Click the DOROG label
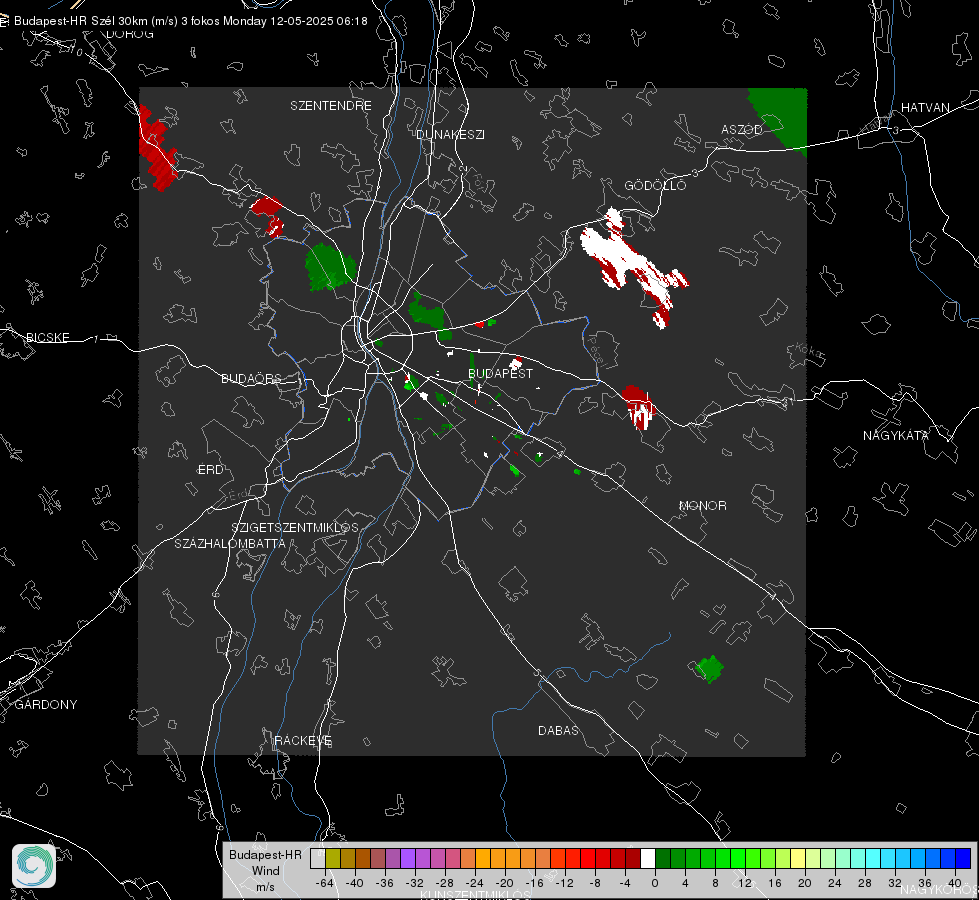The image size is (979, 900). (129, 34)
